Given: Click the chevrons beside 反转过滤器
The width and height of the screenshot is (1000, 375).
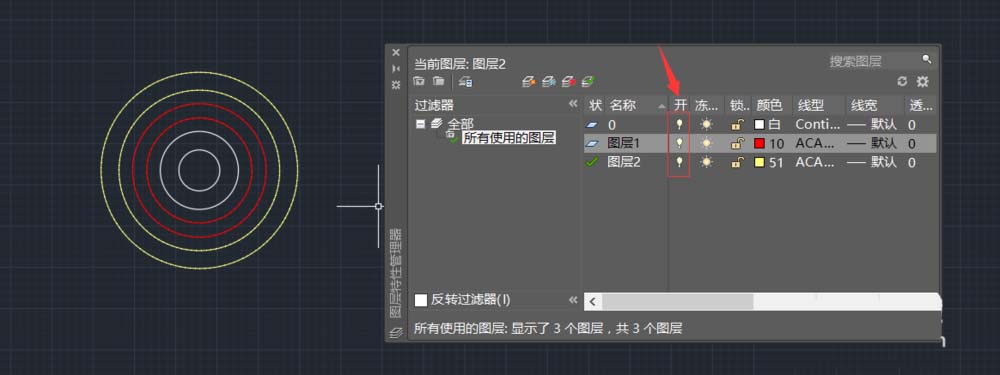Looking at the screenshot, I should [573, 300].
